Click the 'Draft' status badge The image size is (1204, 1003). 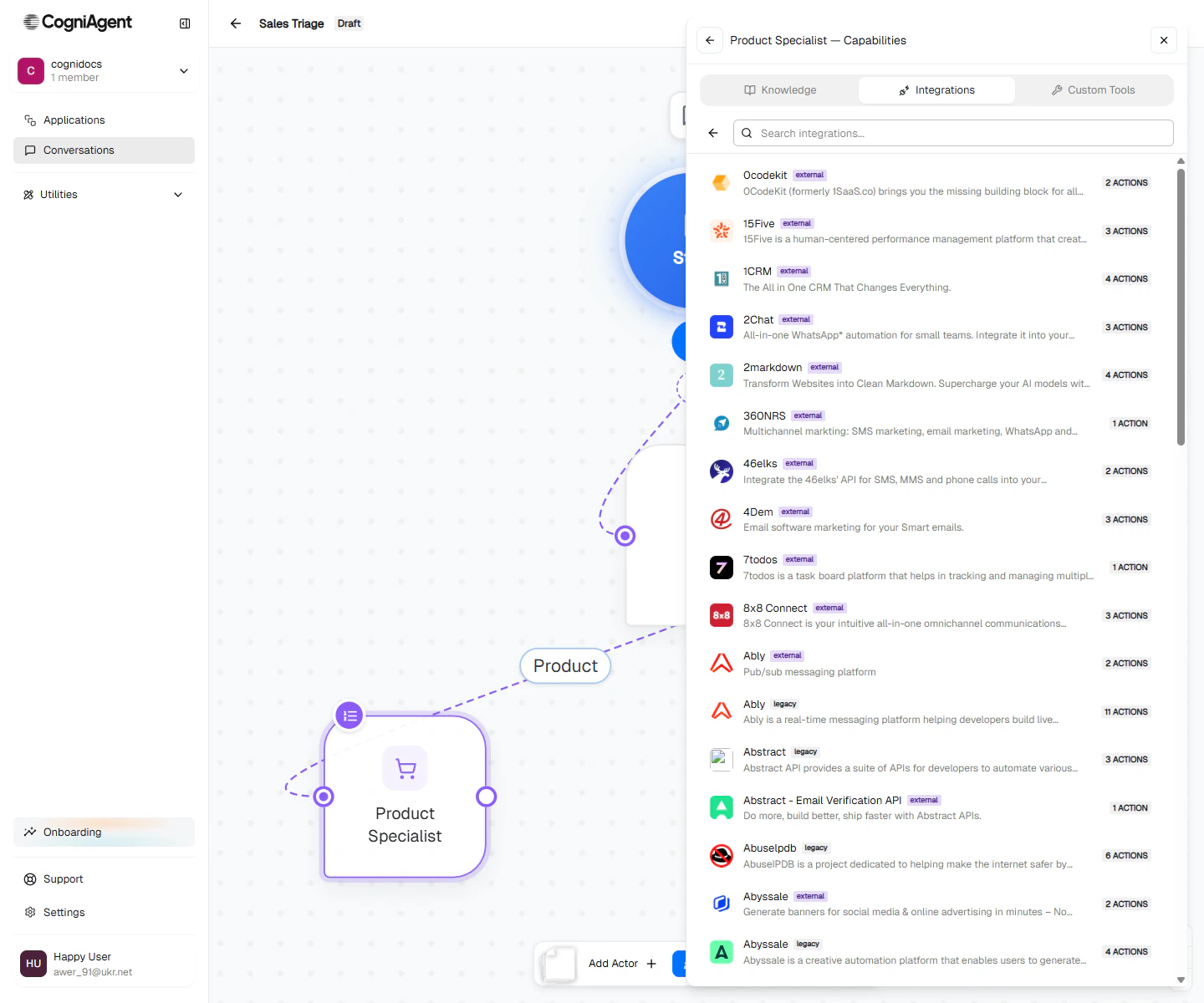349,23
